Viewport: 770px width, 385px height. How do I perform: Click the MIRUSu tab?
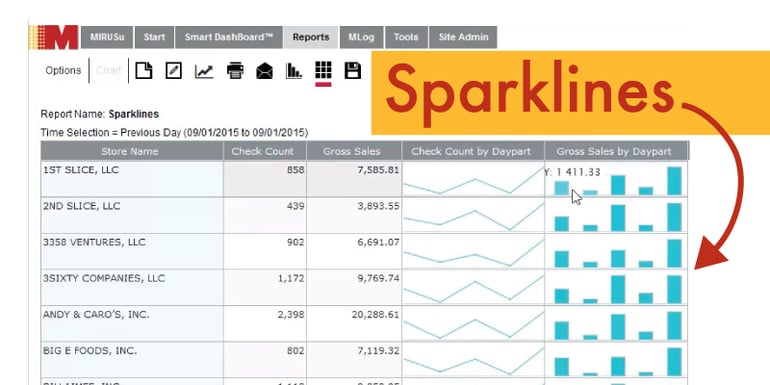point(107,37)
